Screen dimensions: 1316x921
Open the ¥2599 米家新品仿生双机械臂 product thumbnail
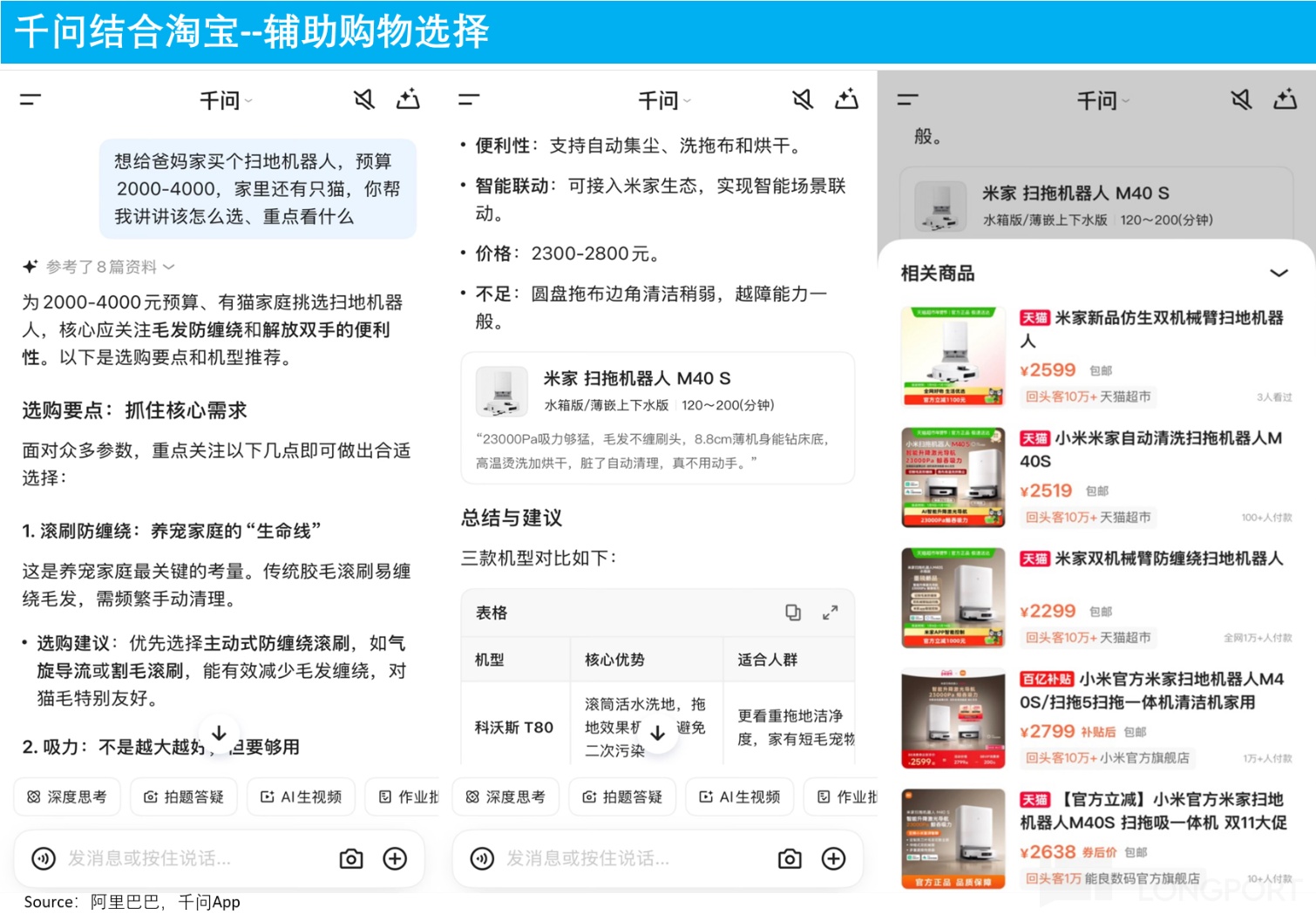pos(953,356)
